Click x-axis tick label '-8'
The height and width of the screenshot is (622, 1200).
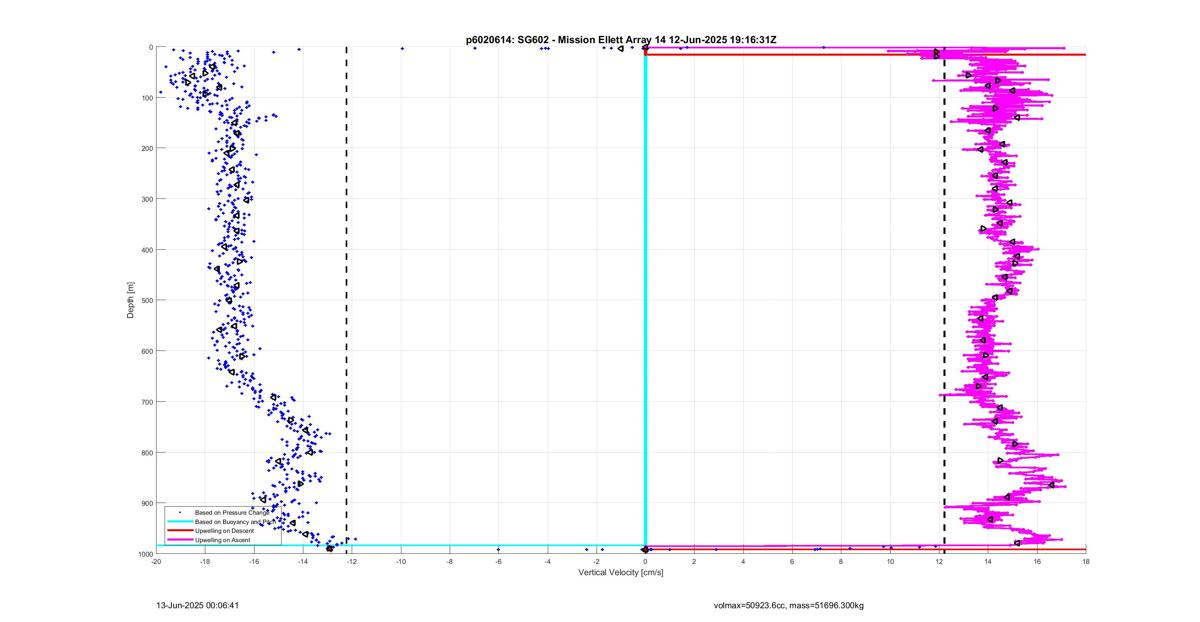pyautogui.click(x=450, y=561)
